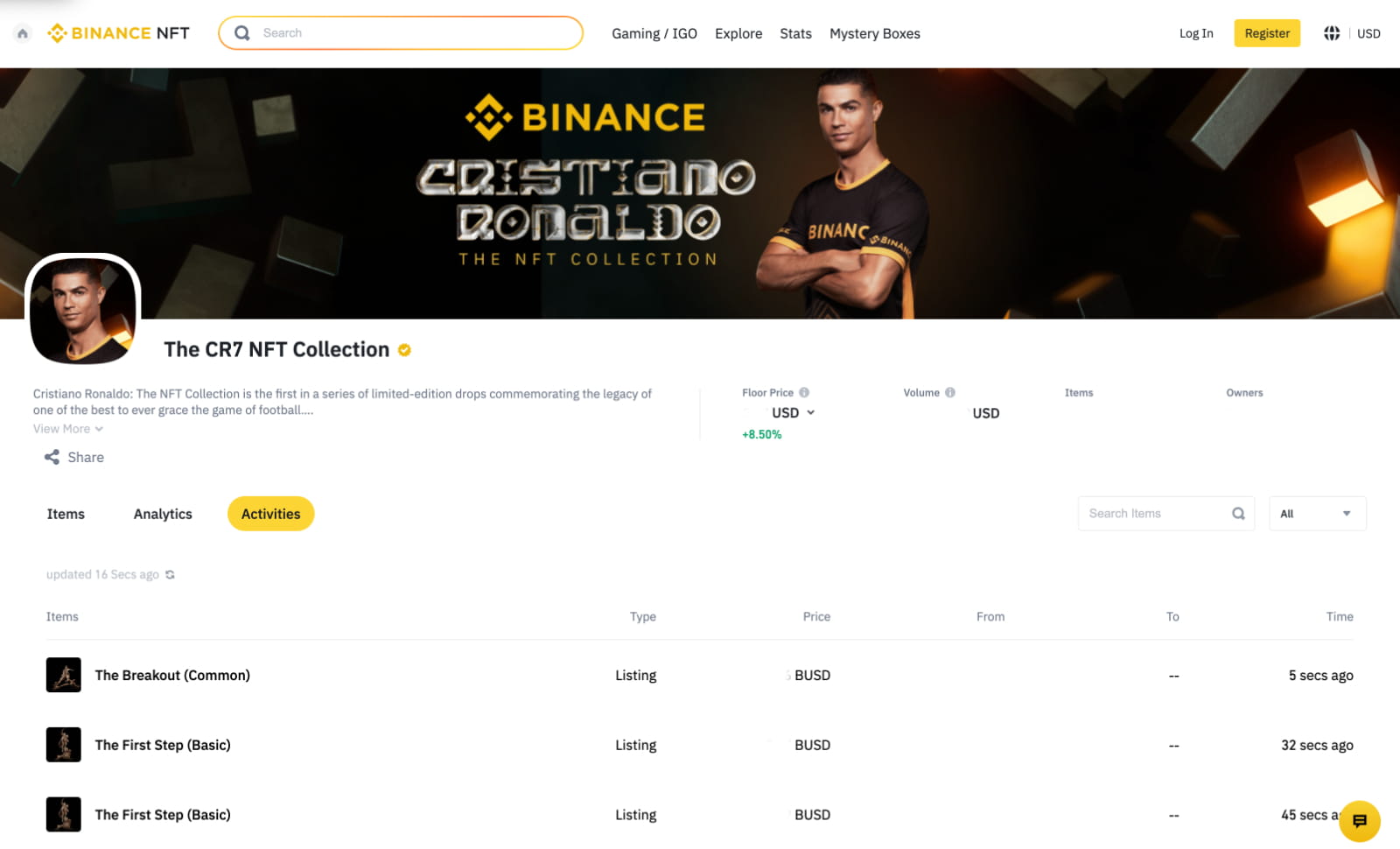Open the Mystery Boxes menu
This screenshot has width=1400, height=849.
pos(874,33)
